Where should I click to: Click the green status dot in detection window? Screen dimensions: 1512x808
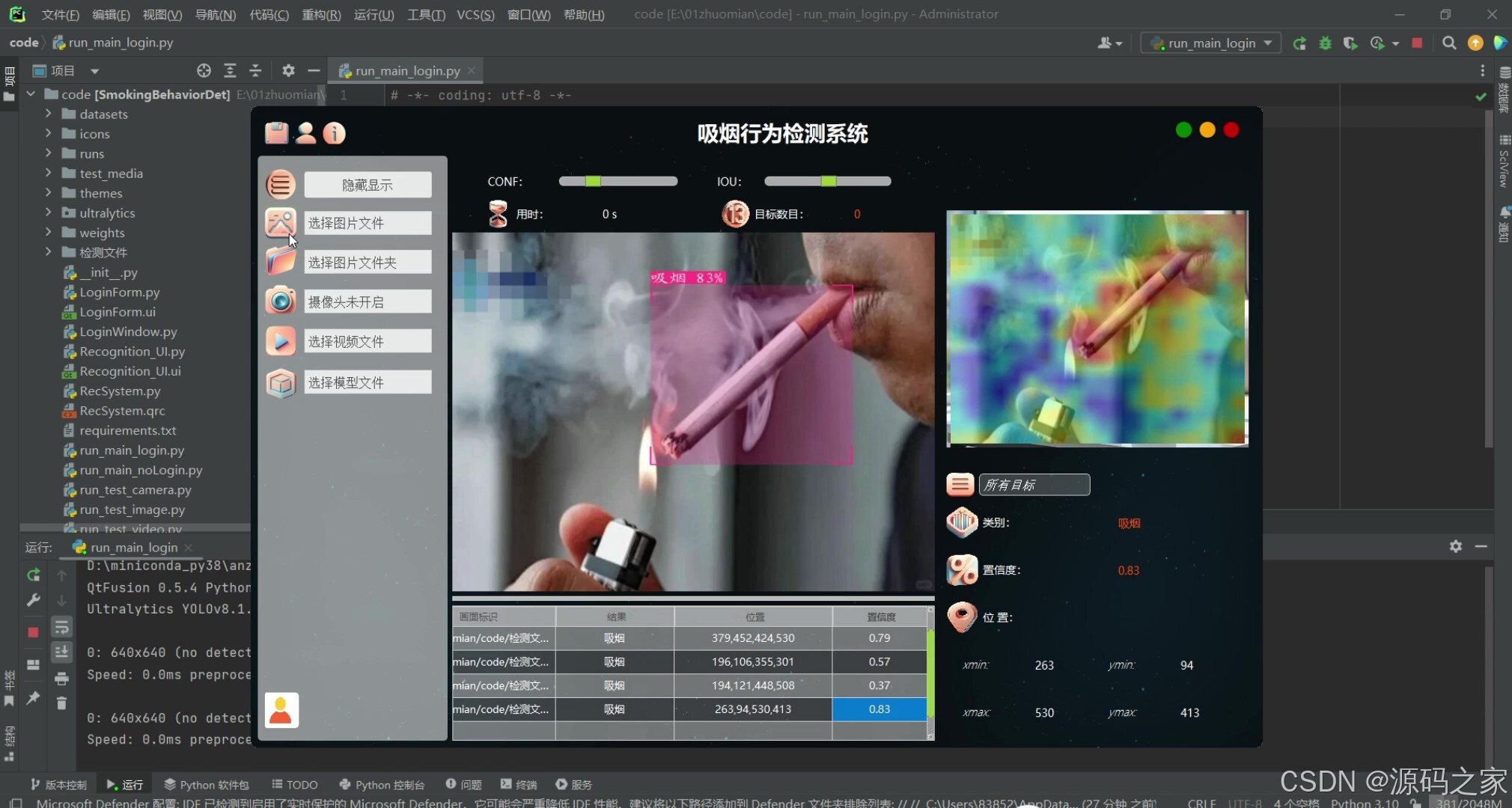[1183, 129]
